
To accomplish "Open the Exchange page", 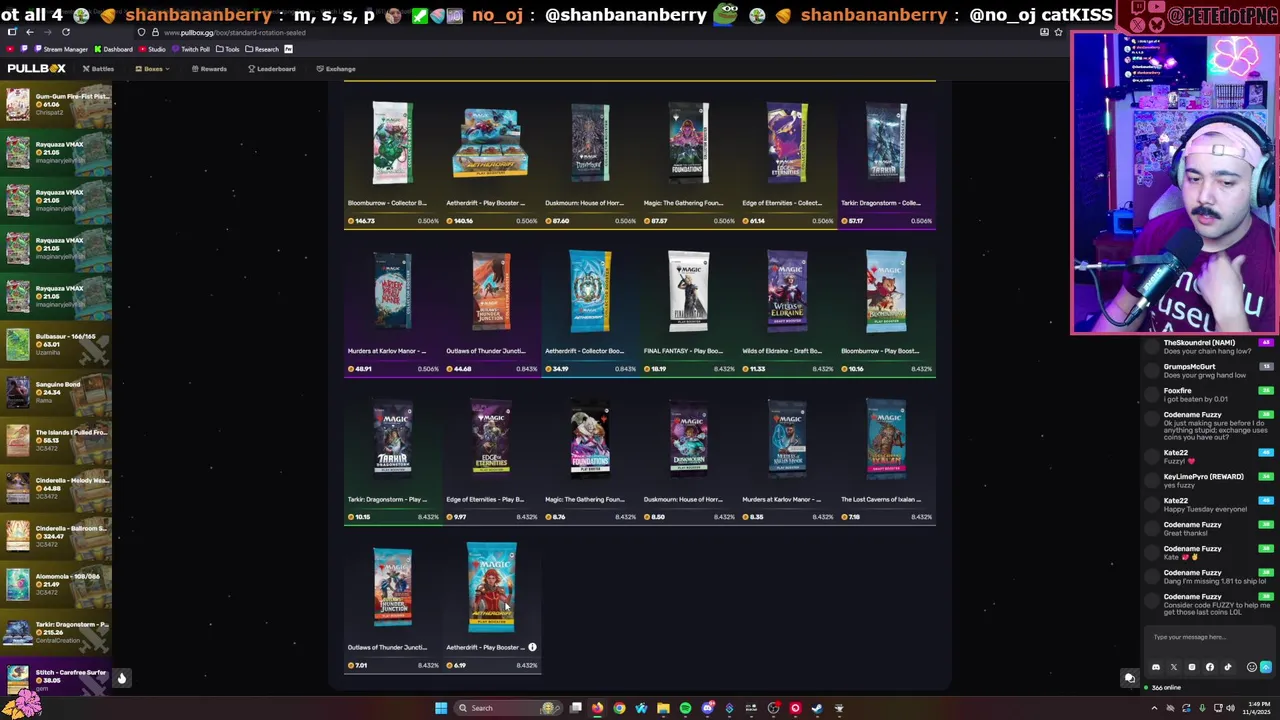I will 336,69.
